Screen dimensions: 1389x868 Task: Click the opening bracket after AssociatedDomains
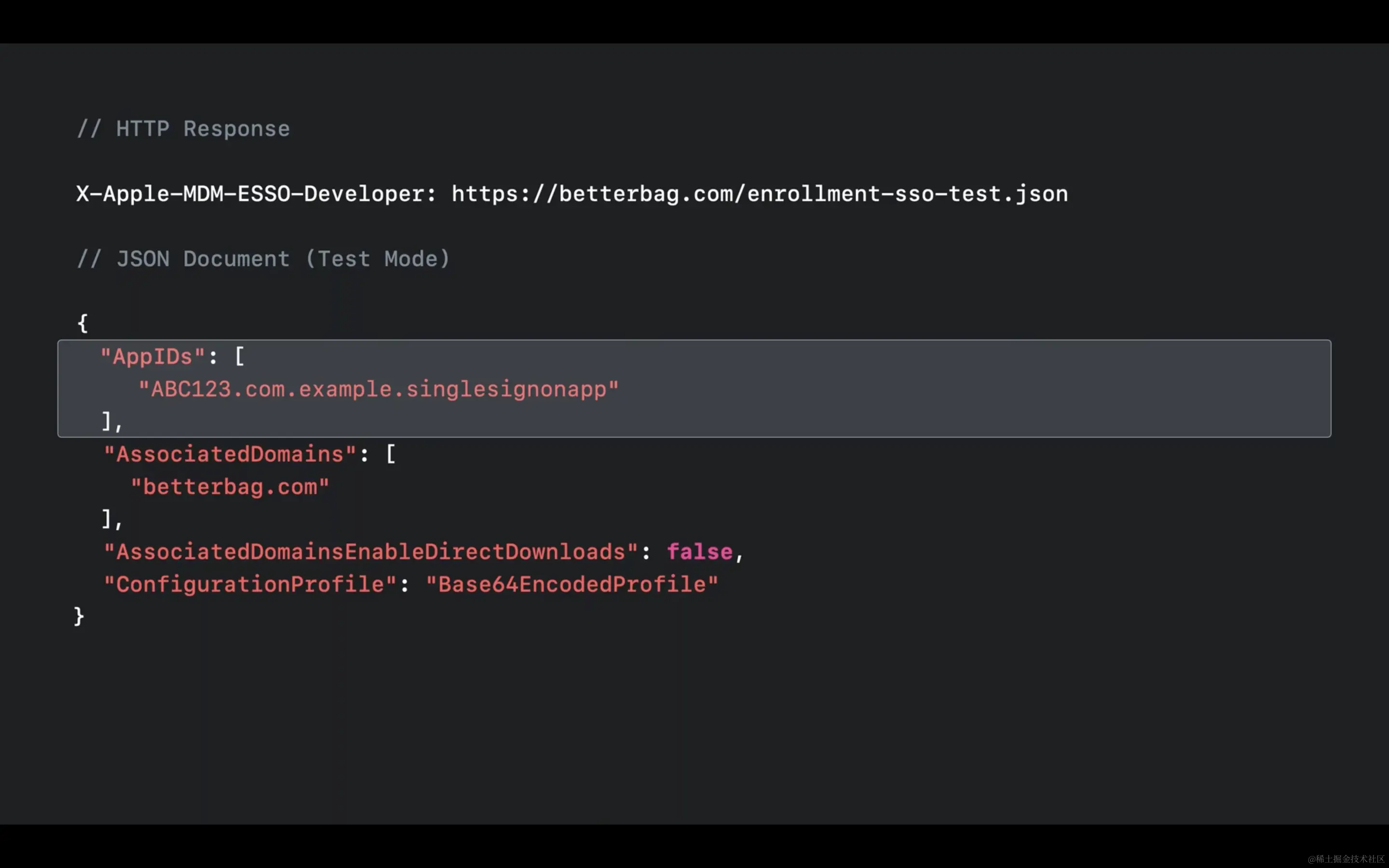(390, 454)
